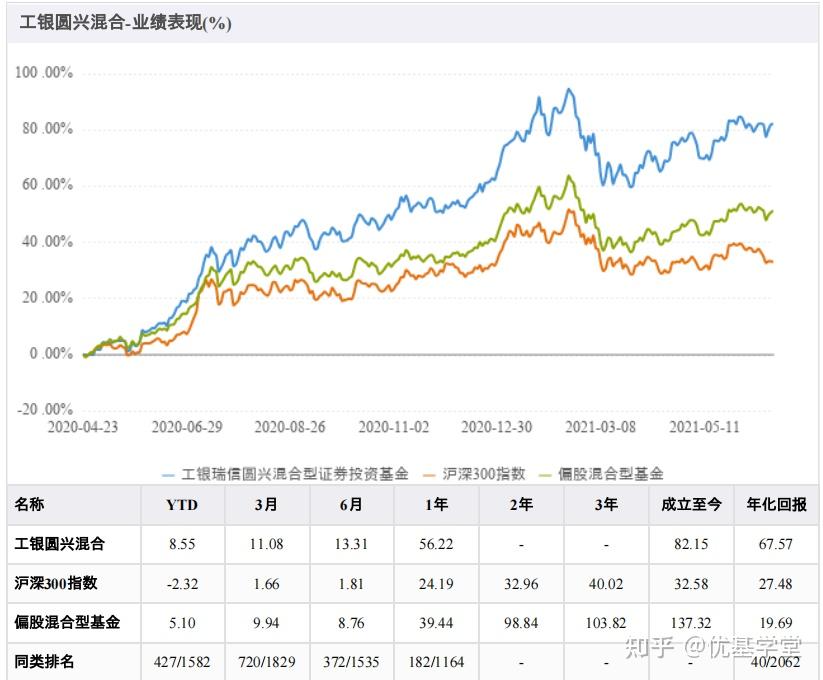Click the 名称 header cell

click(x=30, y=505)
